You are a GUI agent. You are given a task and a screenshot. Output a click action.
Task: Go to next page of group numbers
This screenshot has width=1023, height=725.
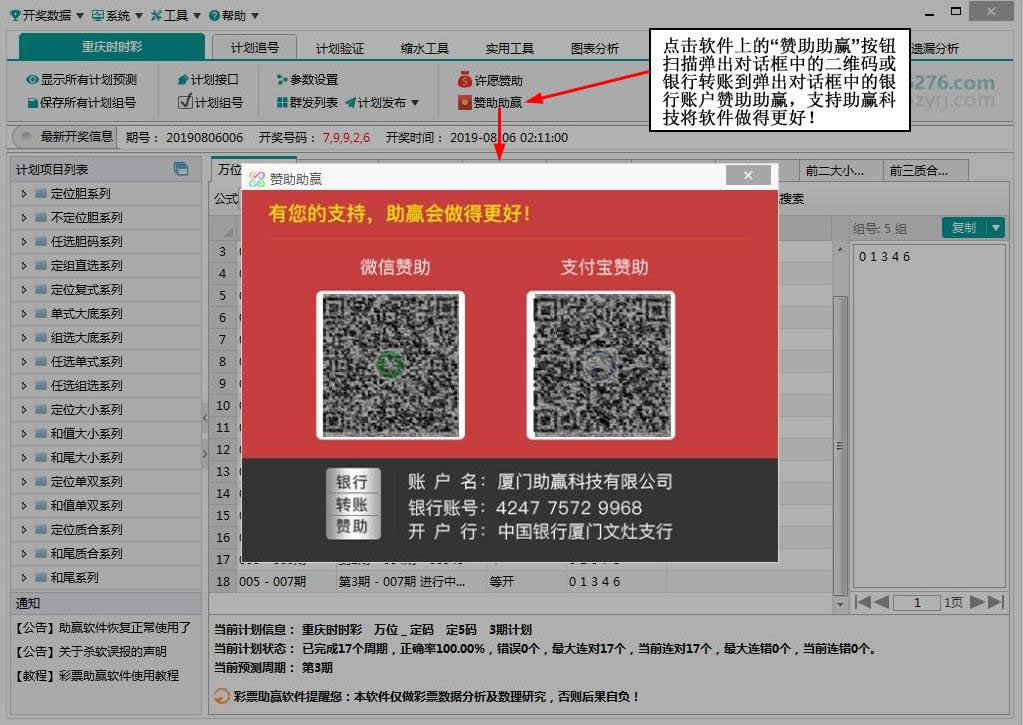(x=977, y=602)
